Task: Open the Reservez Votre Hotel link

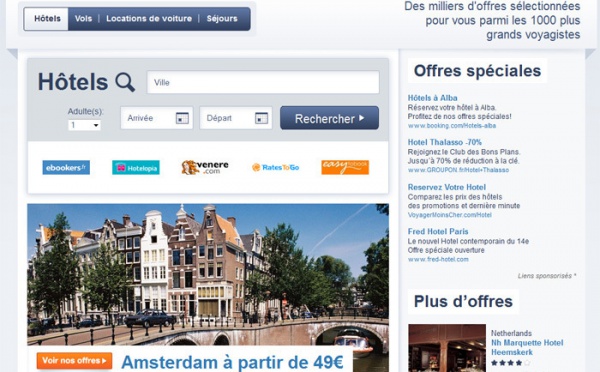Action: pos(447,187)
